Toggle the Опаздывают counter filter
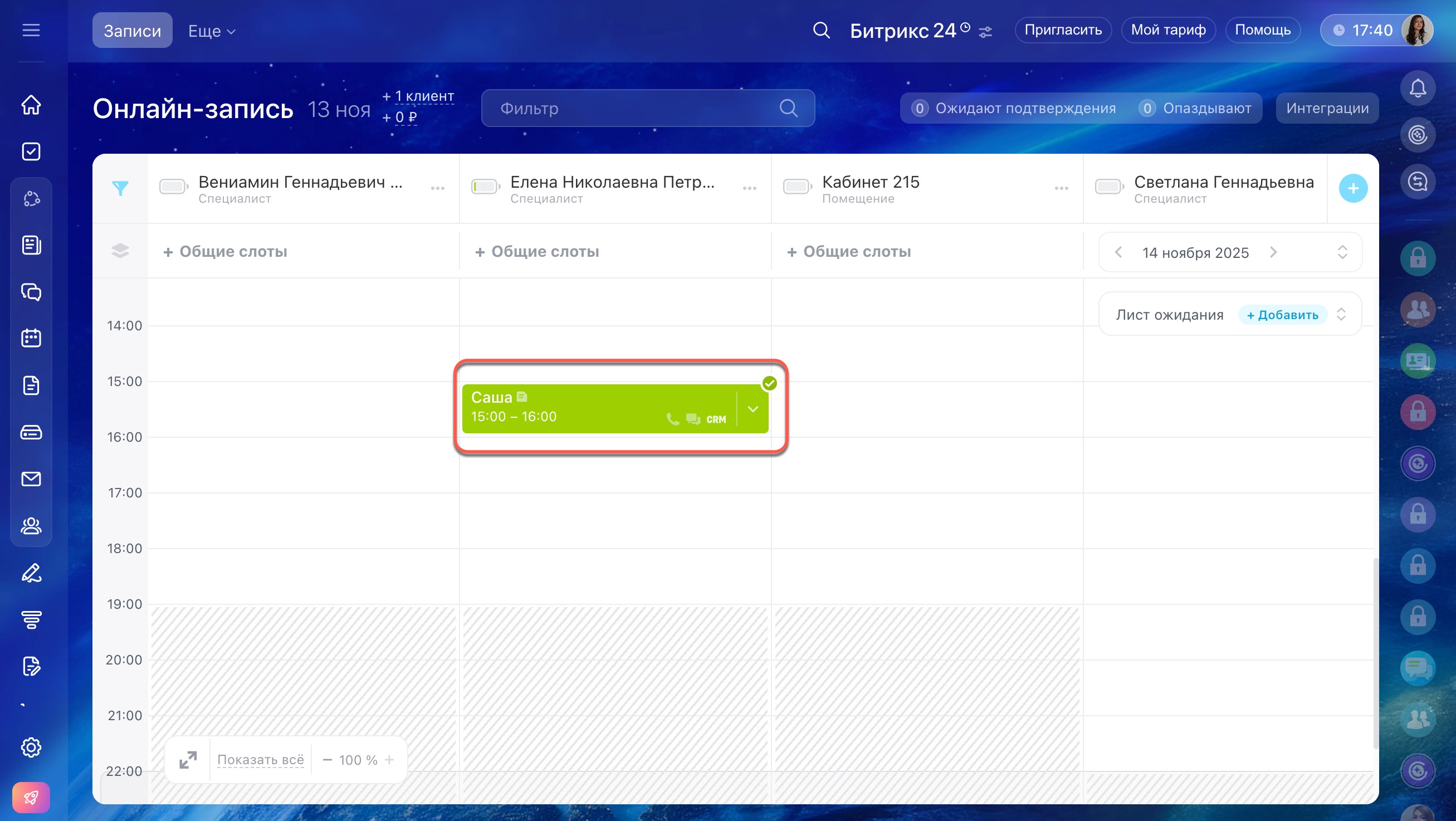This screenshot has width=1456, height=821. tap(1195, 108)
